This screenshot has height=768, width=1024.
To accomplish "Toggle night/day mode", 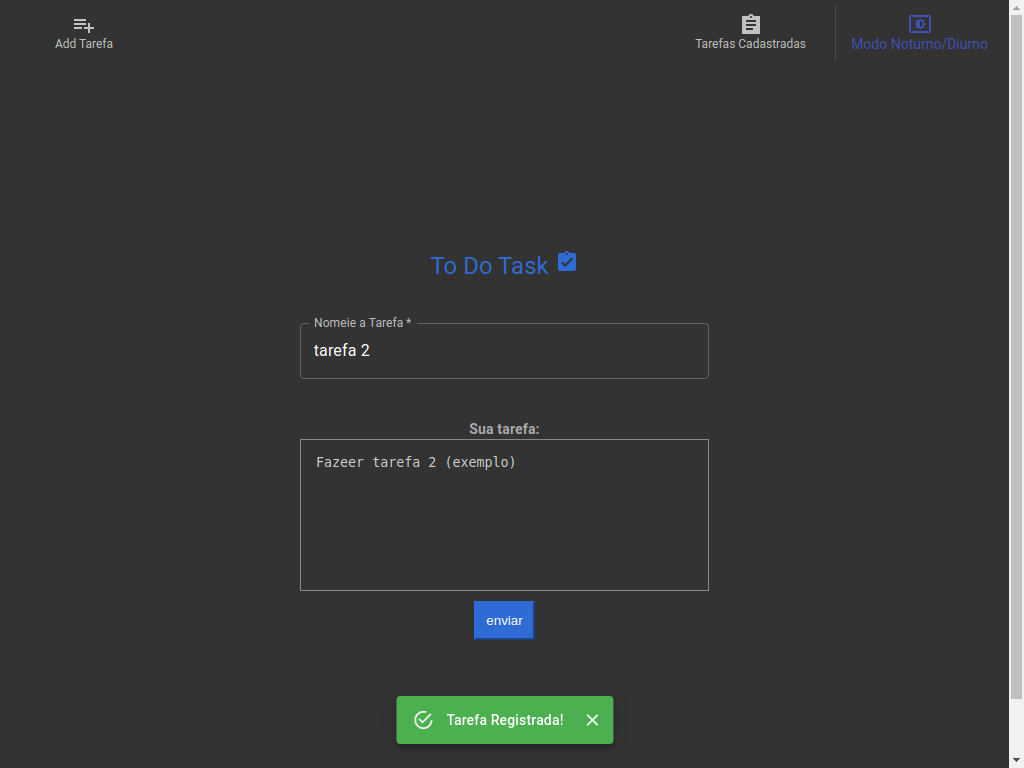I will 919,33.
